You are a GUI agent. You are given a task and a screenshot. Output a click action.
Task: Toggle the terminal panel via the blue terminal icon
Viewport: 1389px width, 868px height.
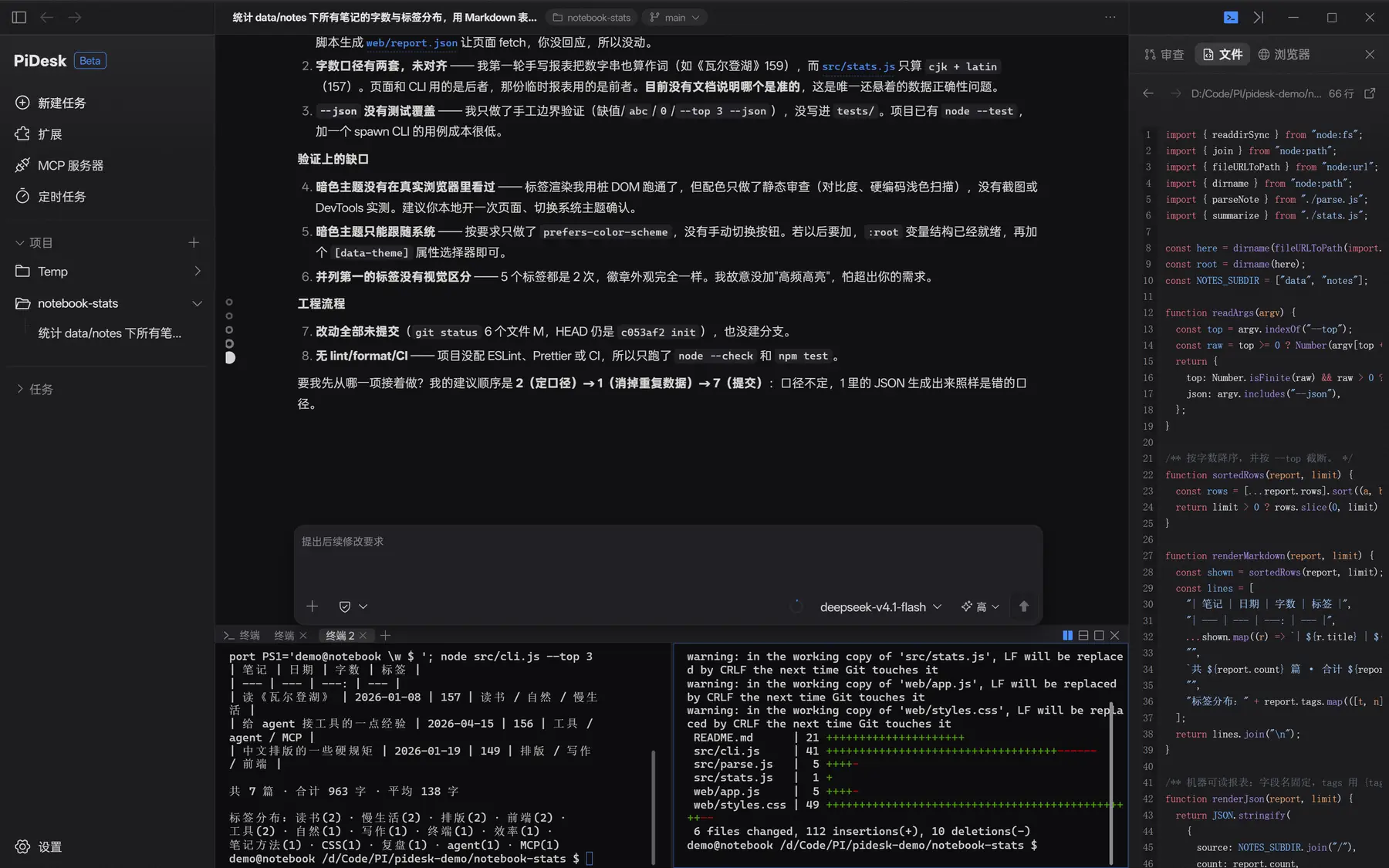pos(1231,17)
